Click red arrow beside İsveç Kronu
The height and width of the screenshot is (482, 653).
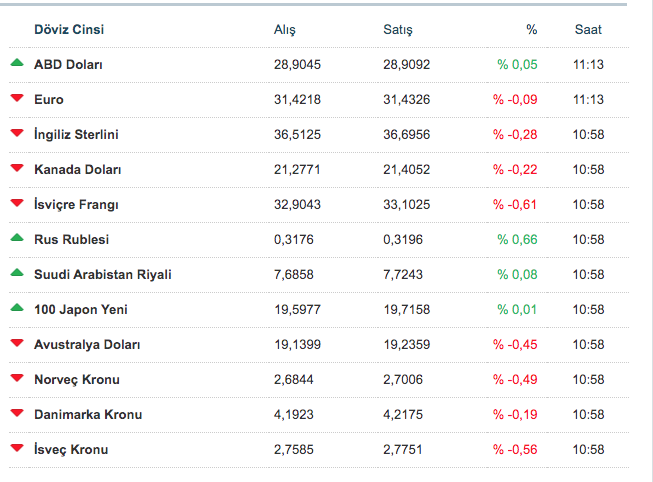tap(16, 448)
